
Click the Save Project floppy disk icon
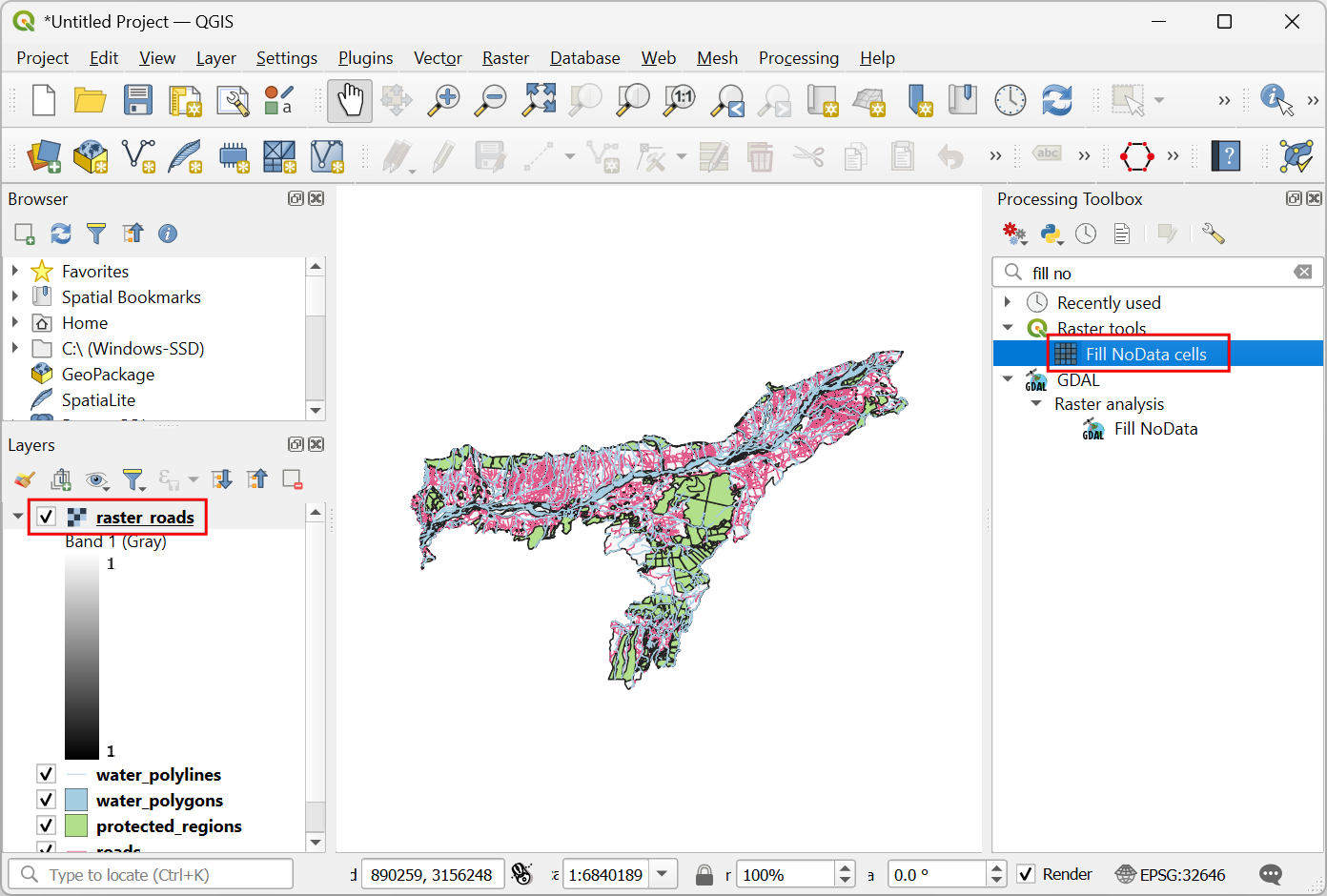click(x=137, y=100)
